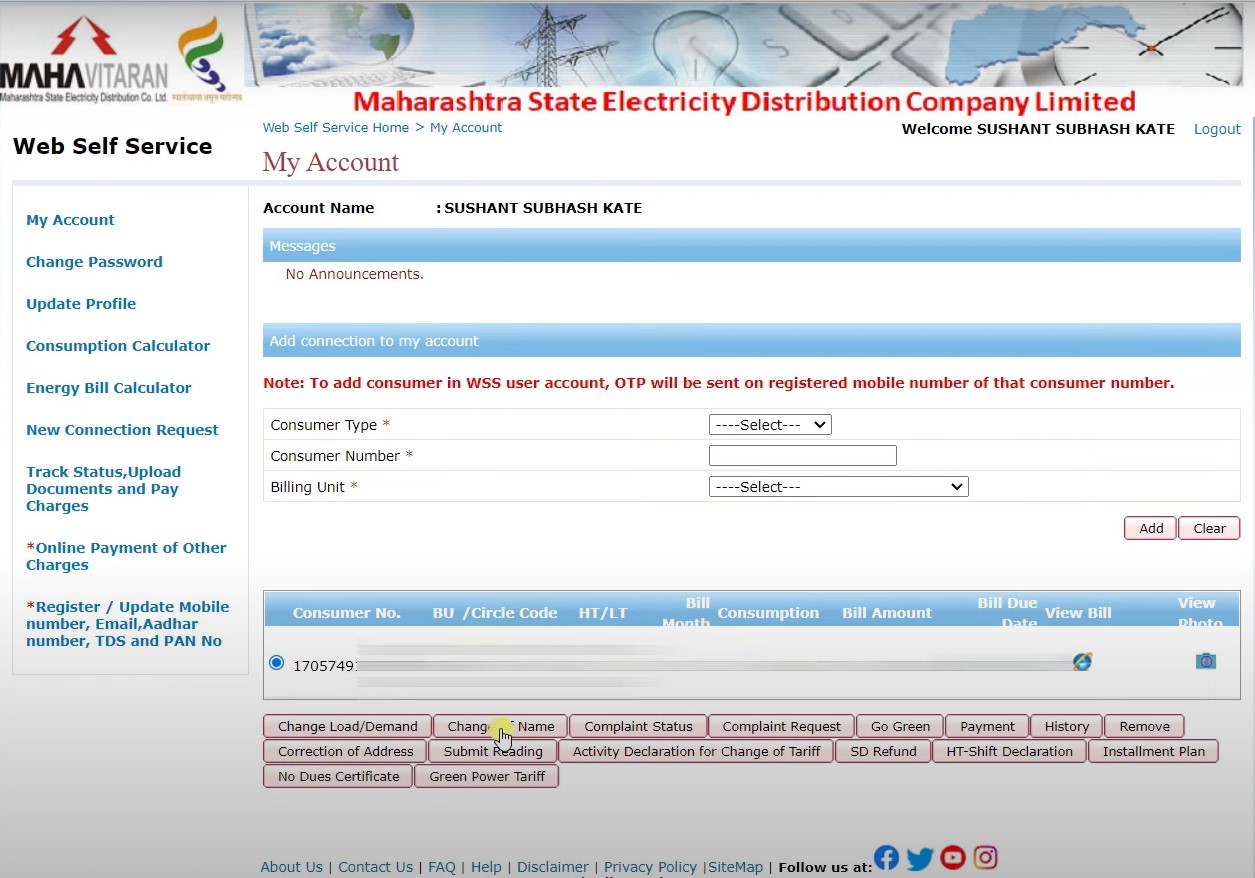Select the radio button for consumer 17057493
The height and width of the screenshot is (878, 1255).
276,662
